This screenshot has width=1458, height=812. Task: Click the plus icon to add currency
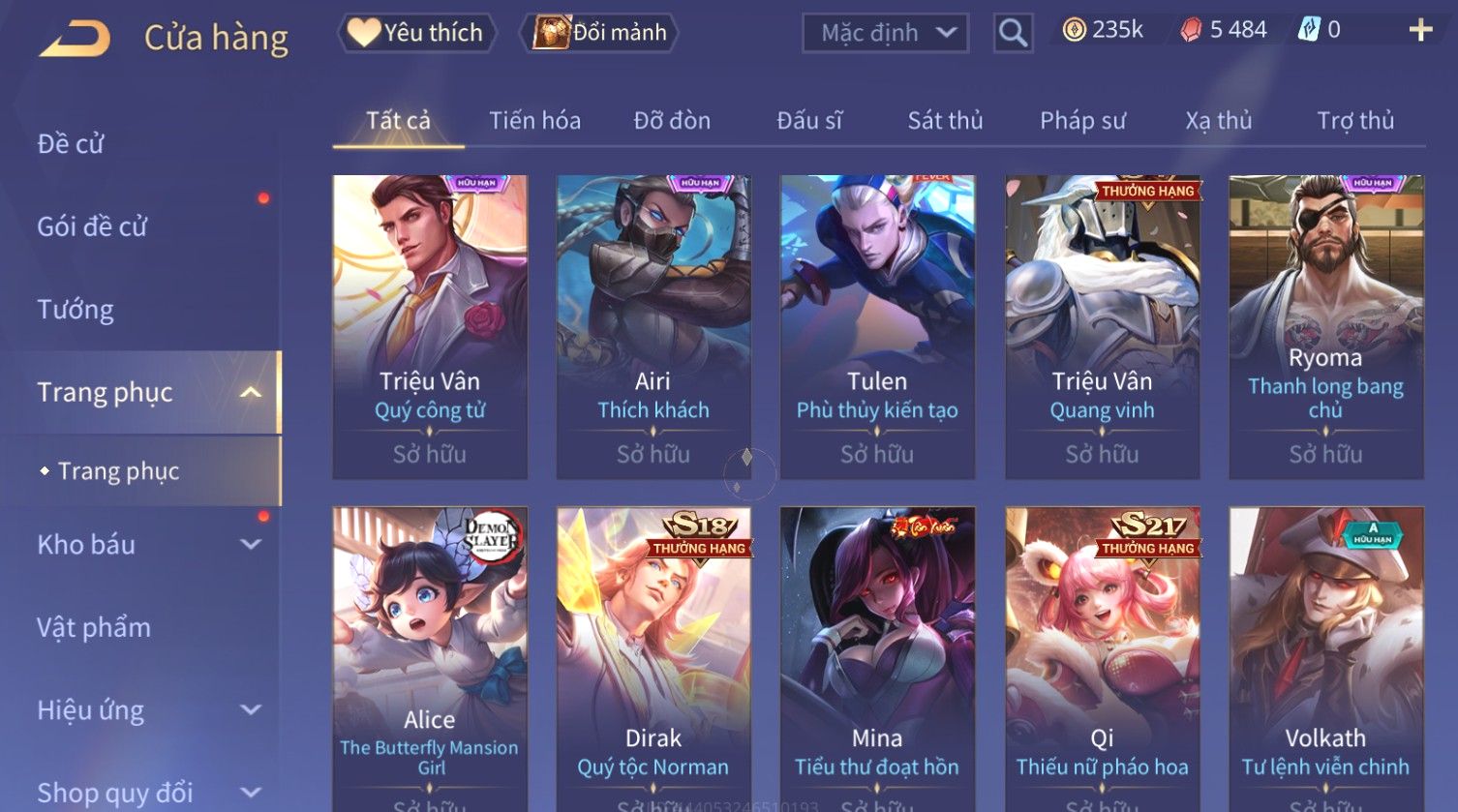1420,30
